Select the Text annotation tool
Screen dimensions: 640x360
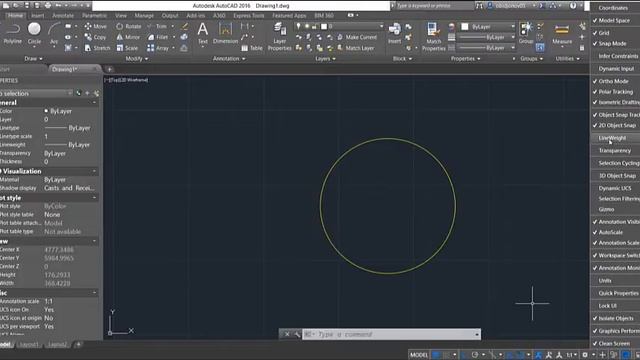click(202, 33)
